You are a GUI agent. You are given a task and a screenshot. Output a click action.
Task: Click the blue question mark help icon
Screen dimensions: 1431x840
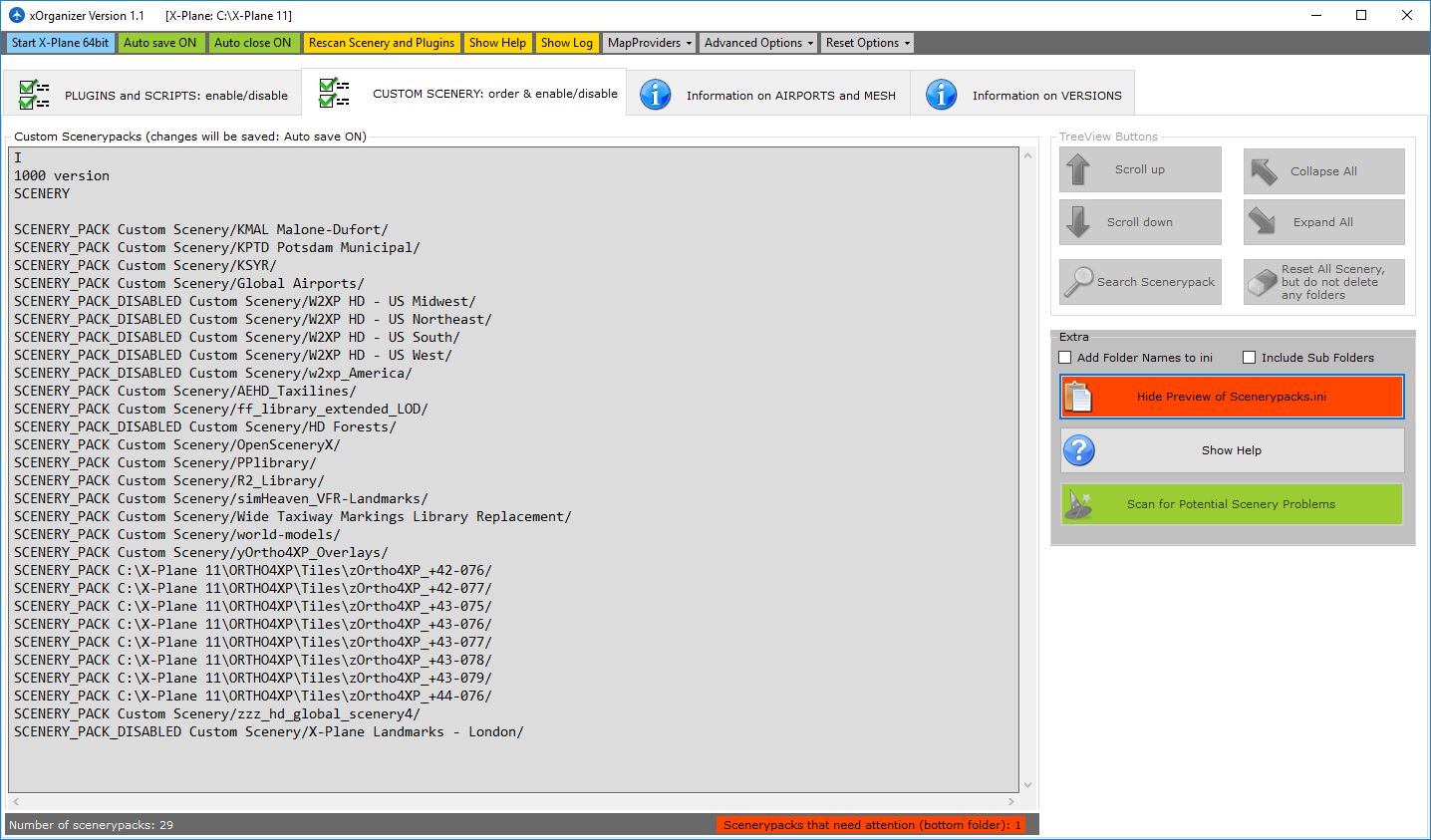(x=1079, y=450)
